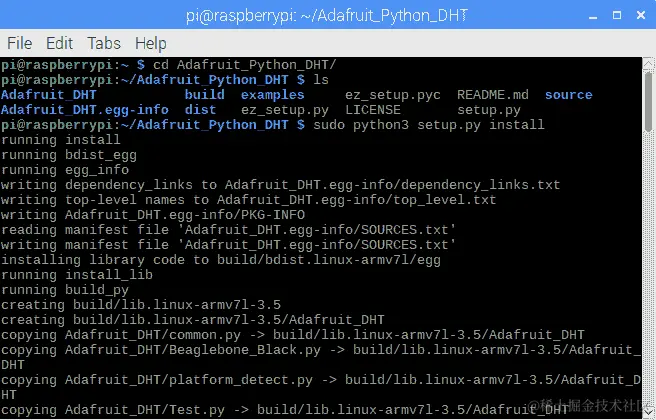Open the Help menu

[x=151, y=44]
